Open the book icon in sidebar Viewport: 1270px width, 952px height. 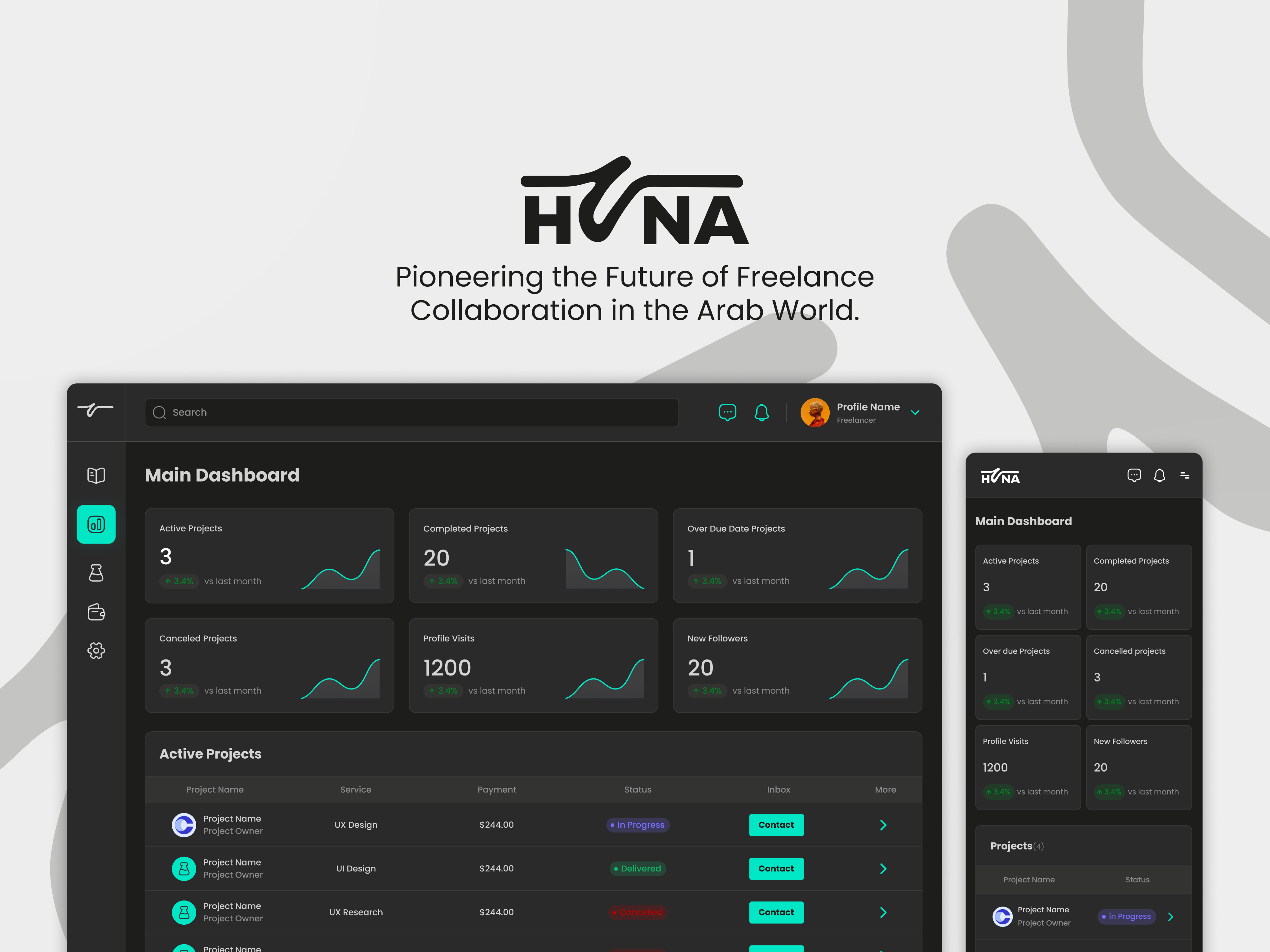click(96, 475)
